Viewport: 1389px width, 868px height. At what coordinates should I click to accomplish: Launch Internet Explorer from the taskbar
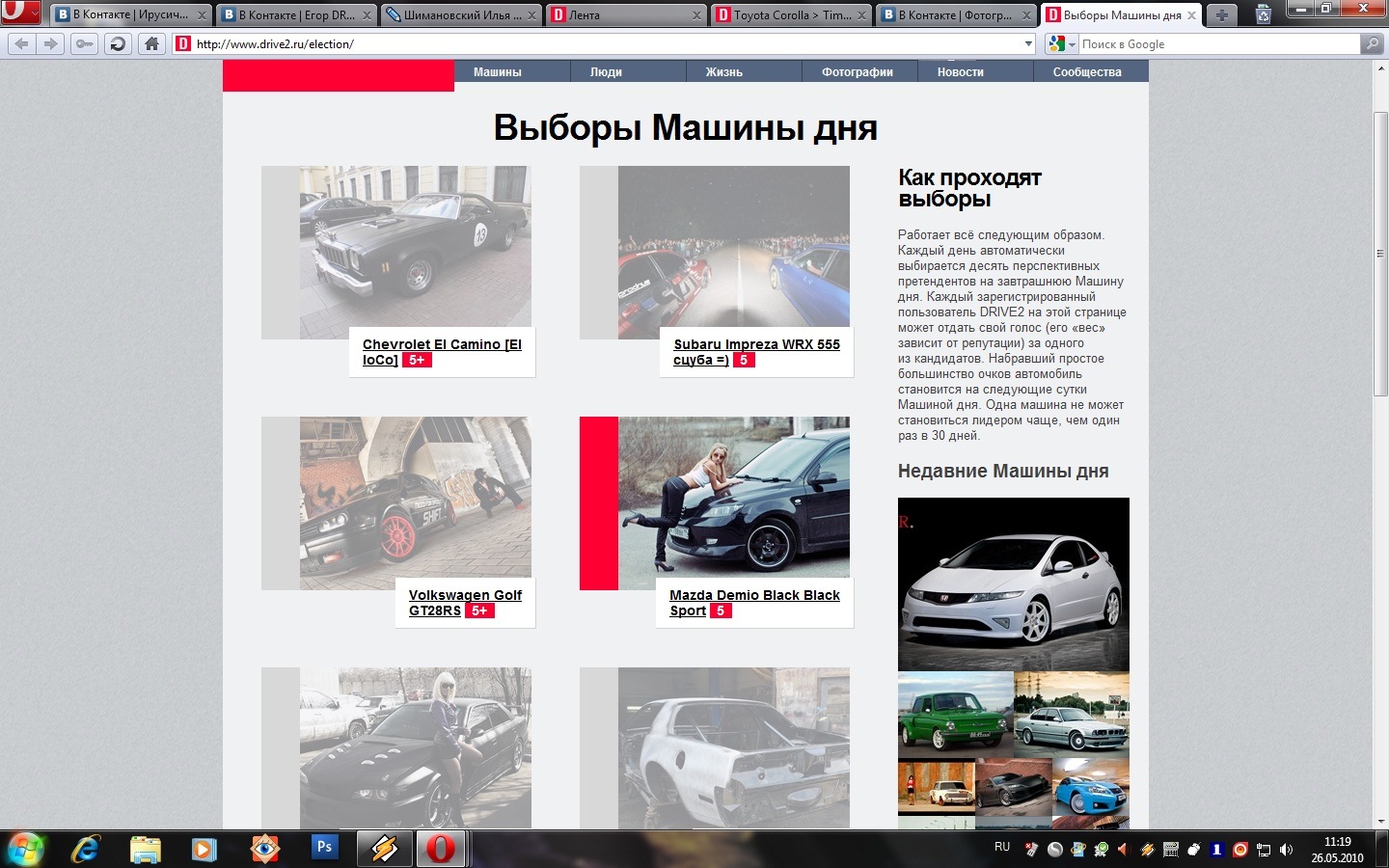(86, 850)
